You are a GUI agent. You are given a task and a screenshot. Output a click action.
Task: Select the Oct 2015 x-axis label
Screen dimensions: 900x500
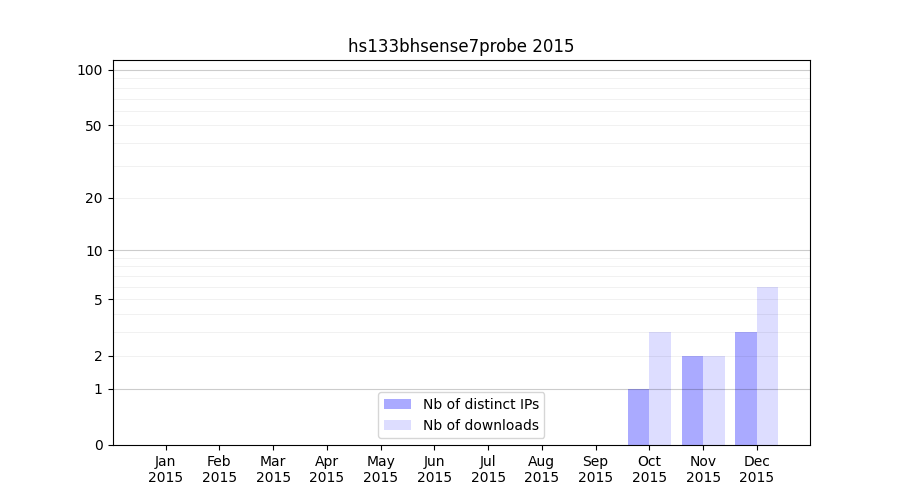pyautogui.click(x=649, y=469)
